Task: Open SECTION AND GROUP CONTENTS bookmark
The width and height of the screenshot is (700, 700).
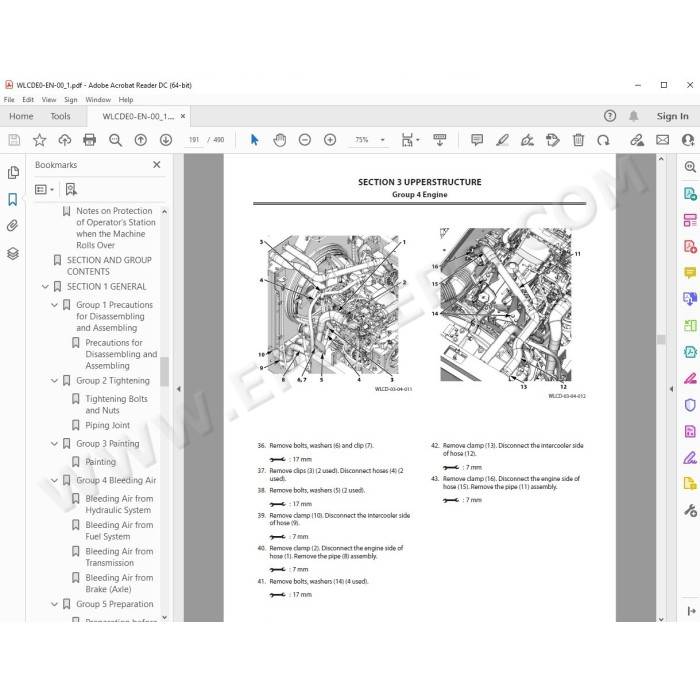Action: point(109,266)
